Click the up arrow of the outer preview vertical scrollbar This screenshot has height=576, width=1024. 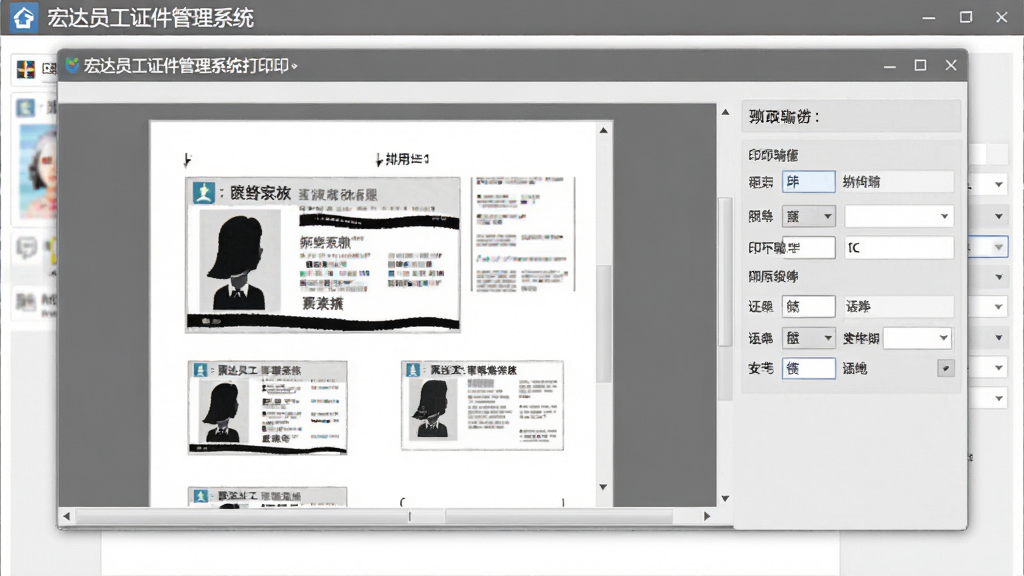(726, 112)
